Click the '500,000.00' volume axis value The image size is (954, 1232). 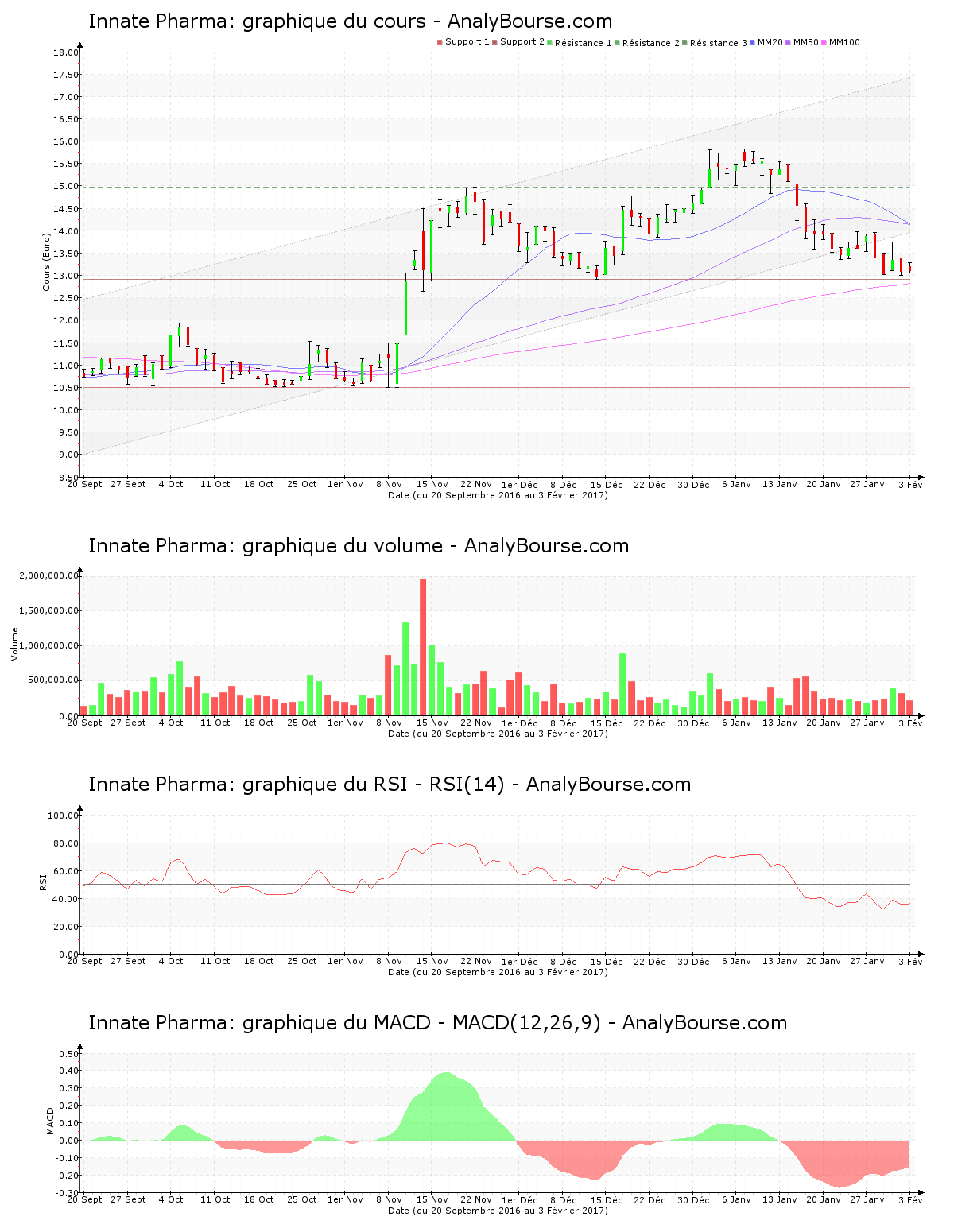pos(52,680)
